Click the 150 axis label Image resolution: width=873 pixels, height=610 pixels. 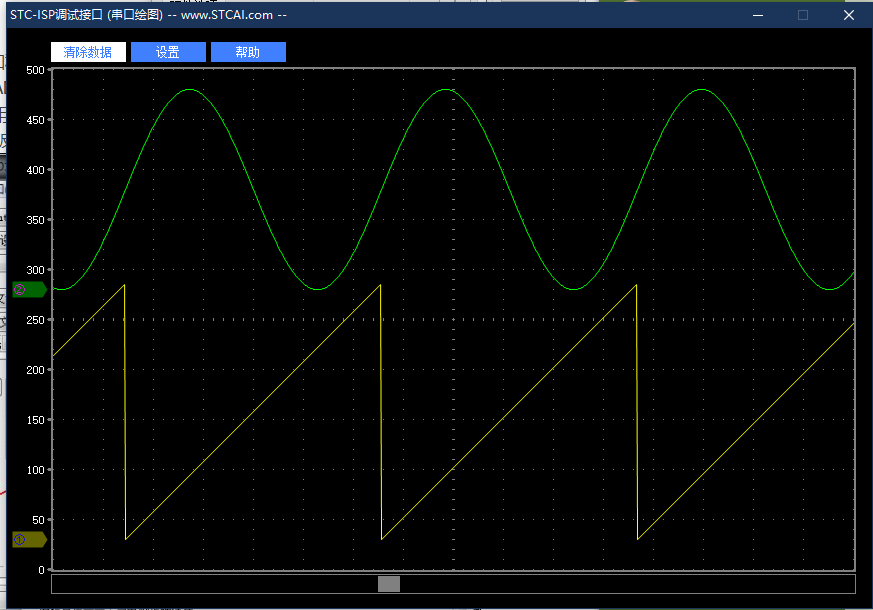click(x=35, y=420)
